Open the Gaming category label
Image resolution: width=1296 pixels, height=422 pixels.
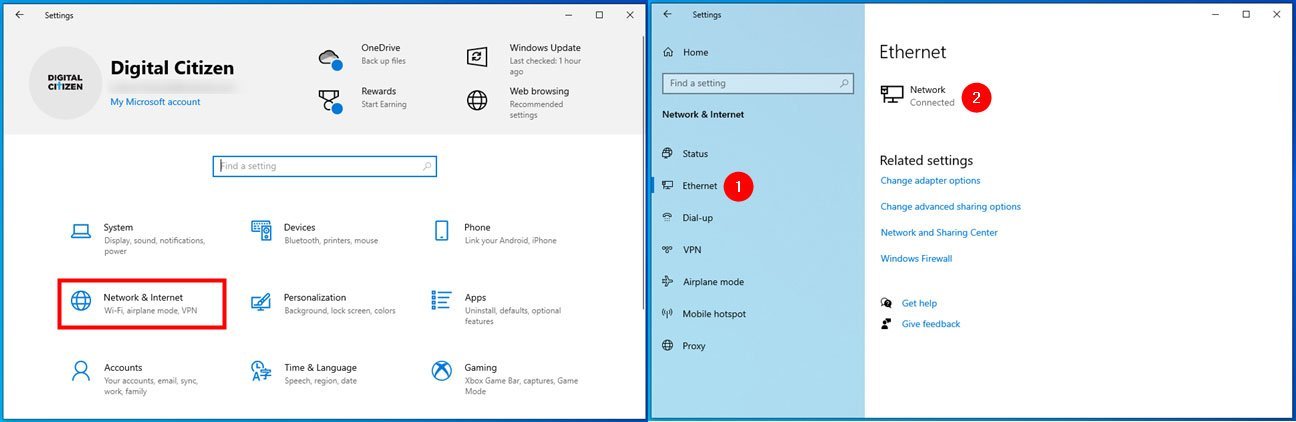pyautogui.click(x=480, y=368)
